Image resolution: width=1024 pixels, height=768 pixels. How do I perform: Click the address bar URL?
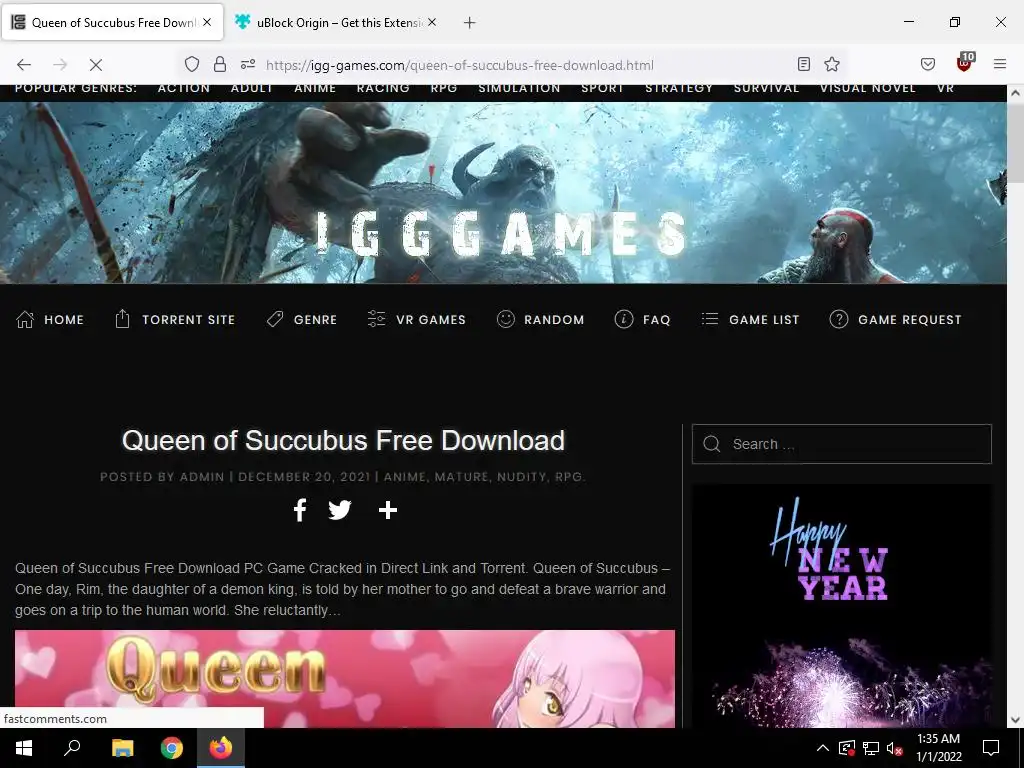[x=459, y=65]
